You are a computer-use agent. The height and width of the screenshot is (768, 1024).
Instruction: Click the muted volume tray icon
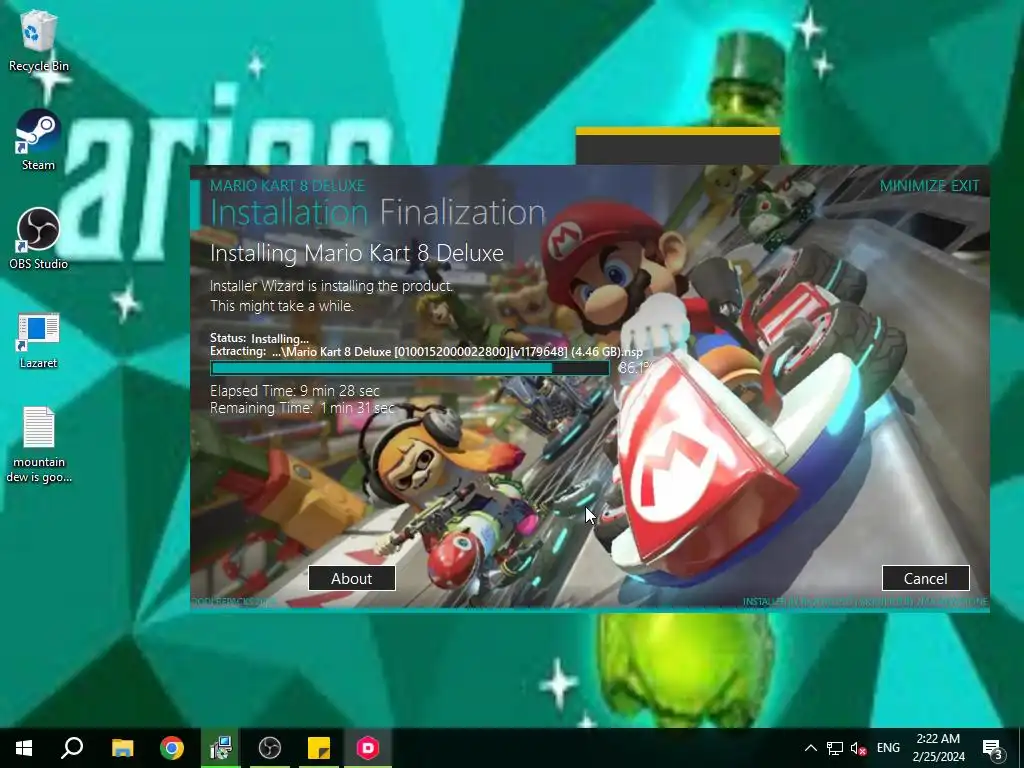coord(859,748)
